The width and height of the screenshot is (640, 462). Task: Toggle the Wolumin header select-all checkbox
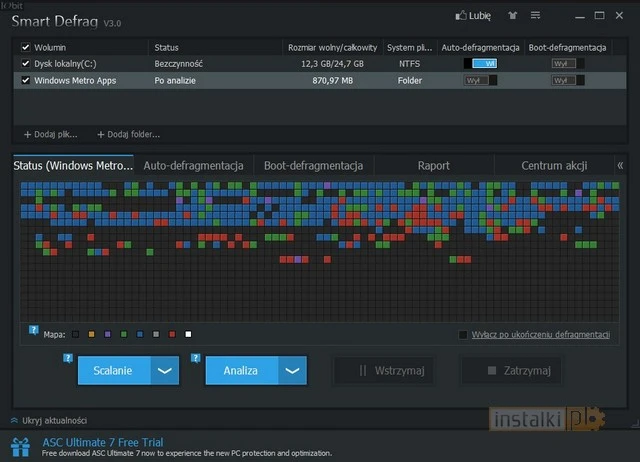[26, 47]
